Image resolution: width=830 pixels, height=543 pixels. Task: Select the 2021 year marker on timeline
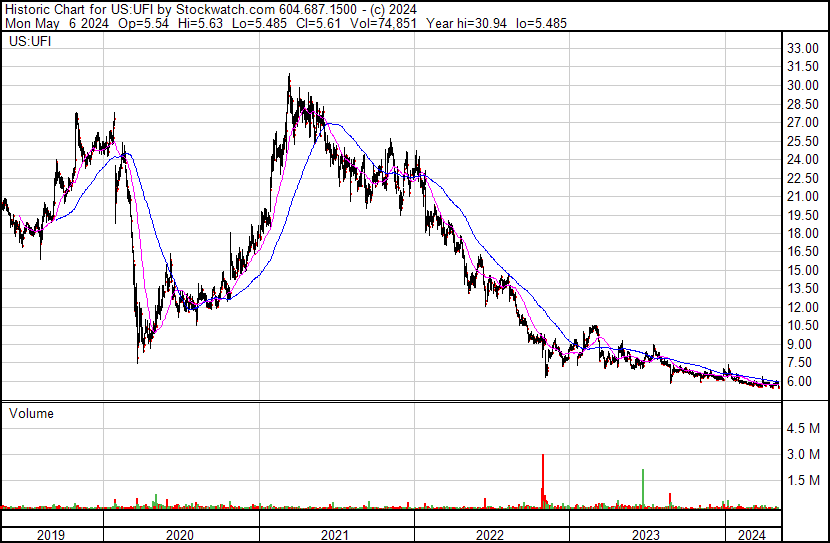point(335,535)
